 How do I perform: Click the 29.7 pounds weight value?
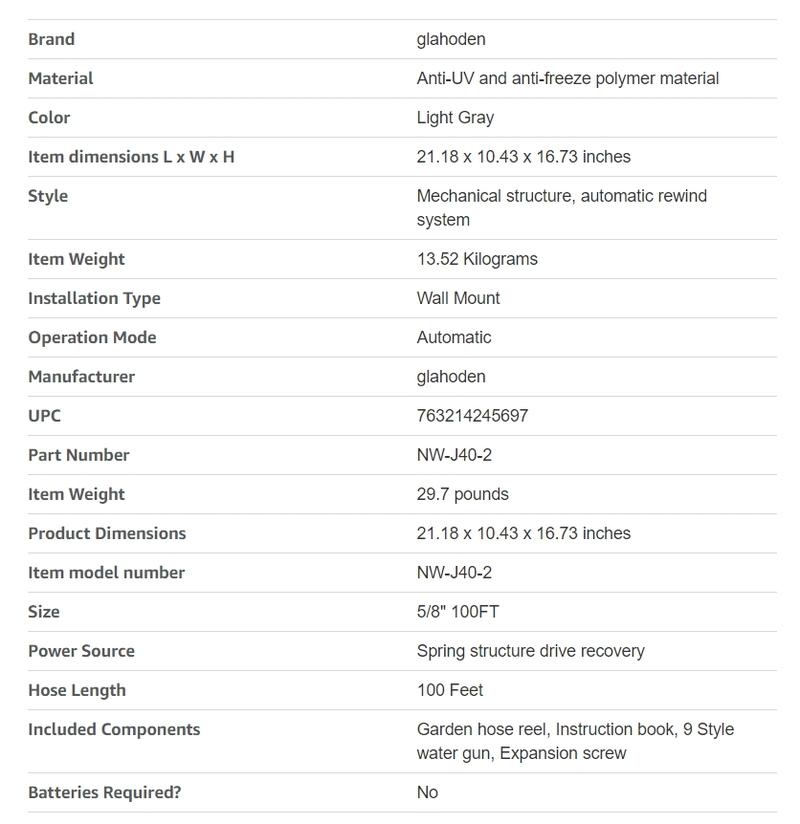[x=462, y=494]
